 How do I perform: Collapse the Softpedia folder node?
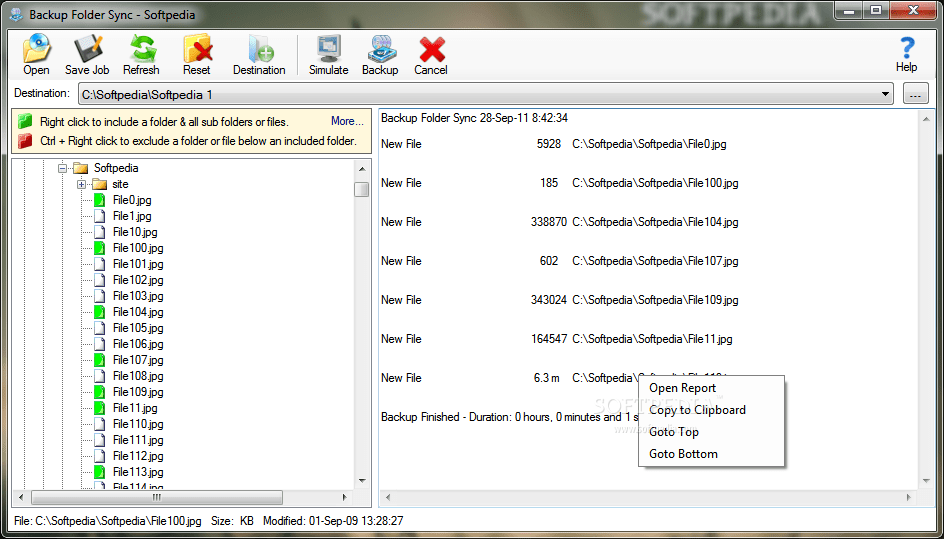(62, 169)
